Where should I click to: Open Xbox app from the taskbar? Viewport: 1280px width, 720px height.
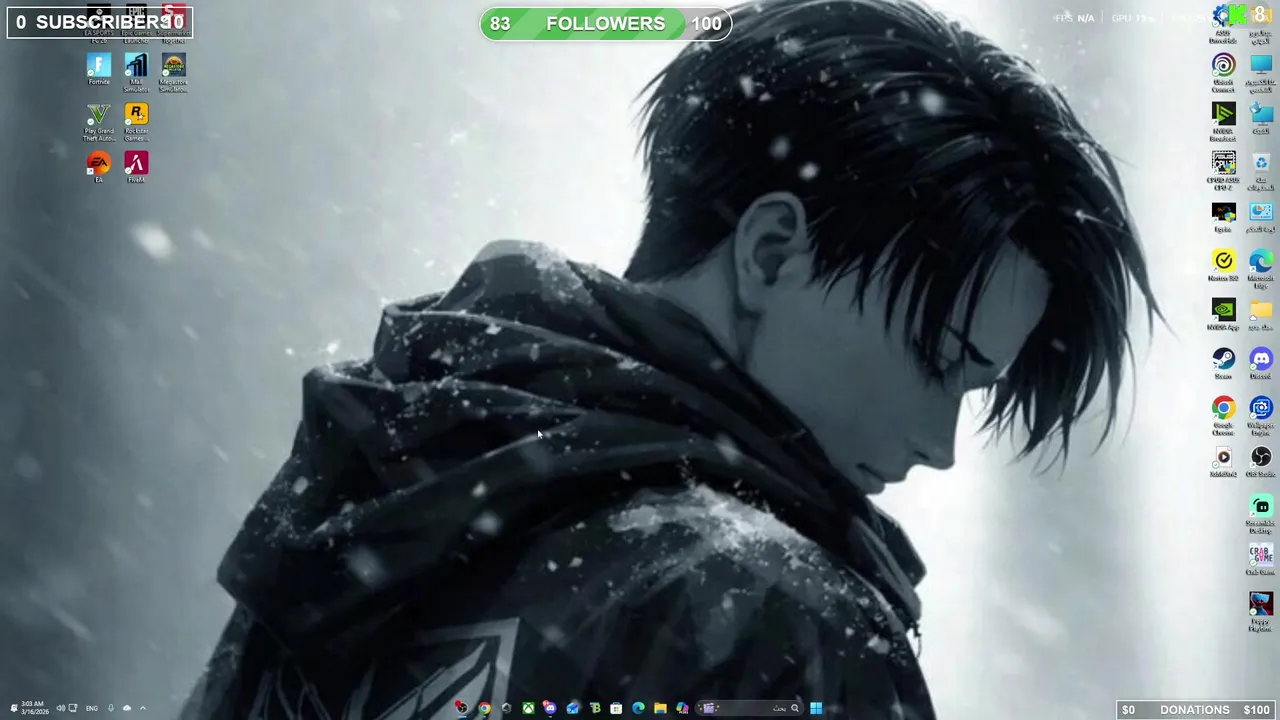[x=528, y=708]
